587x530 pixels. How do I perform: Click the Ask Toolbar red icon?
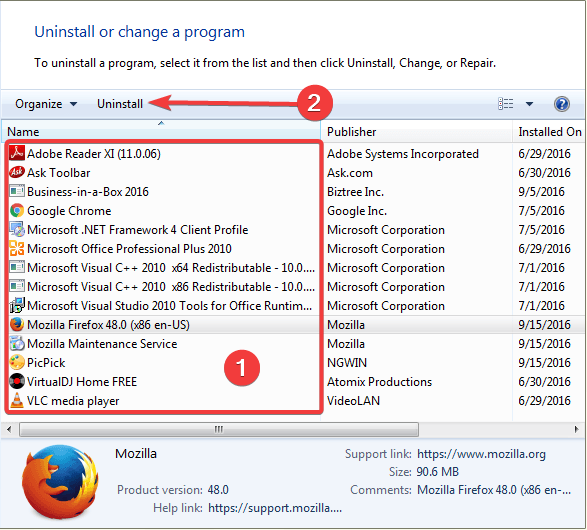click(x=17, y=172)
